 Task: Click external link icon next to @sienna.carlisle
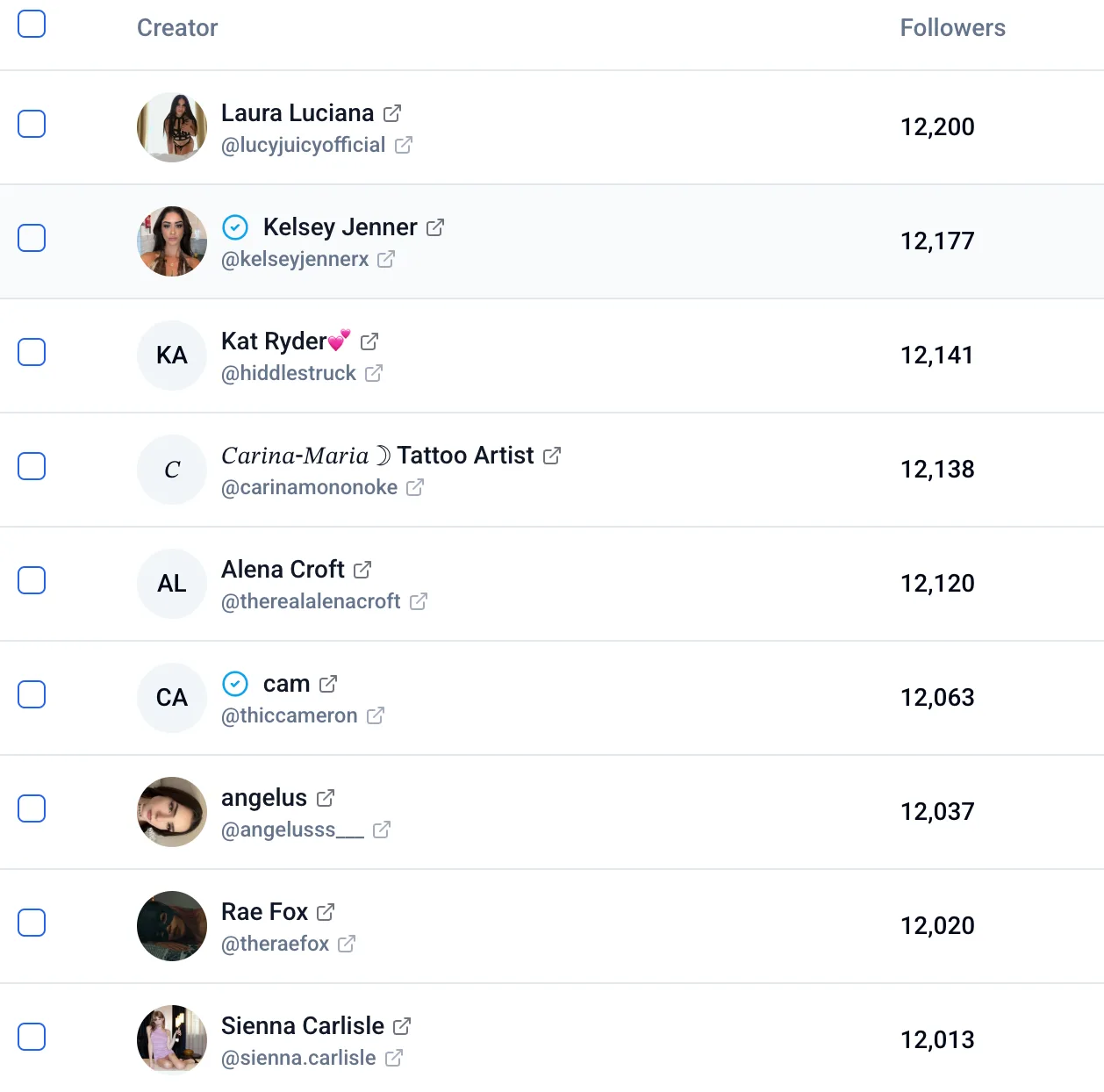tap(394, 1058)
